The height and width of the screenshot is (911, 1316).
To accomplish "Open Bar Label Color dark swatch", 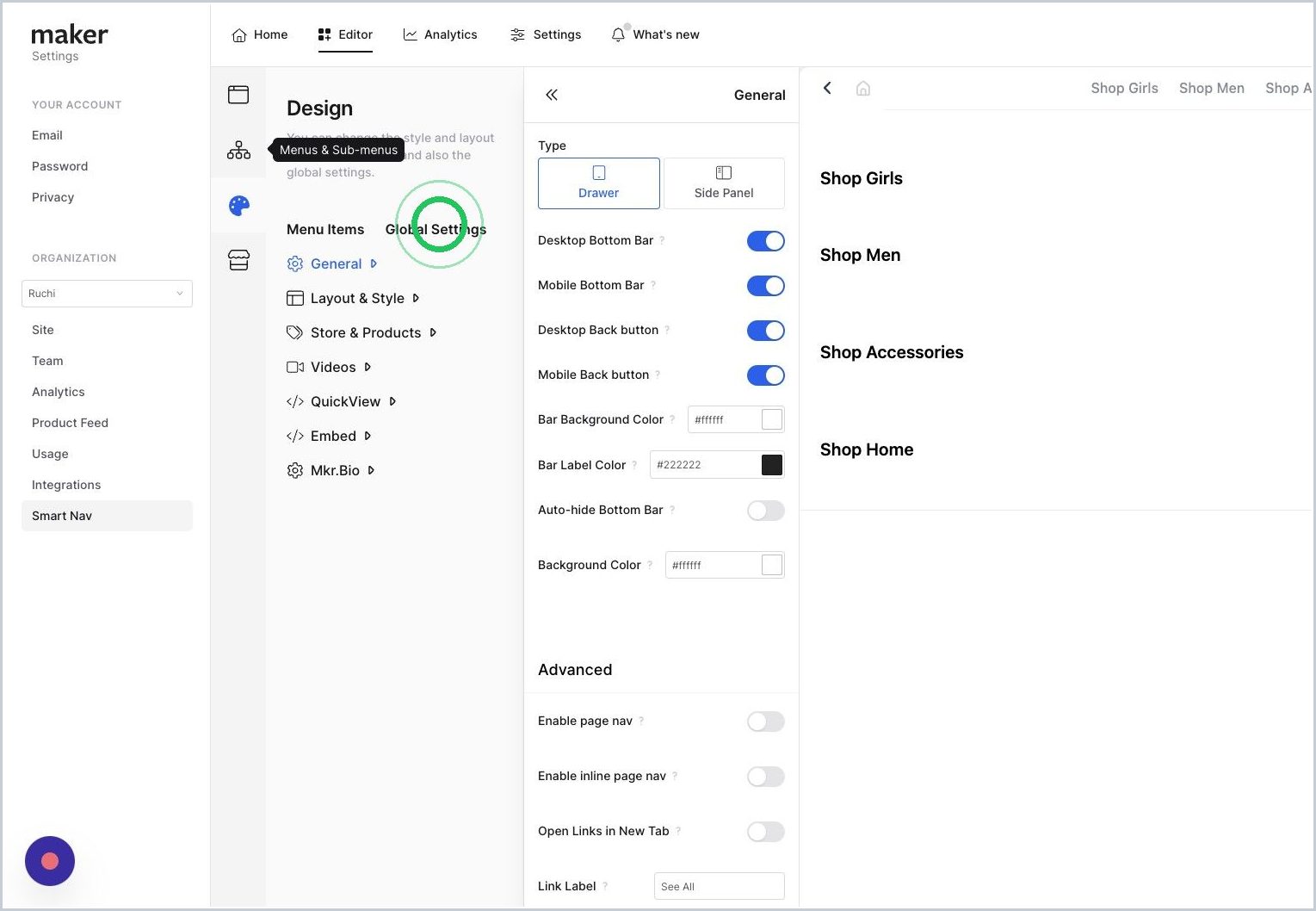I will 772,465.
